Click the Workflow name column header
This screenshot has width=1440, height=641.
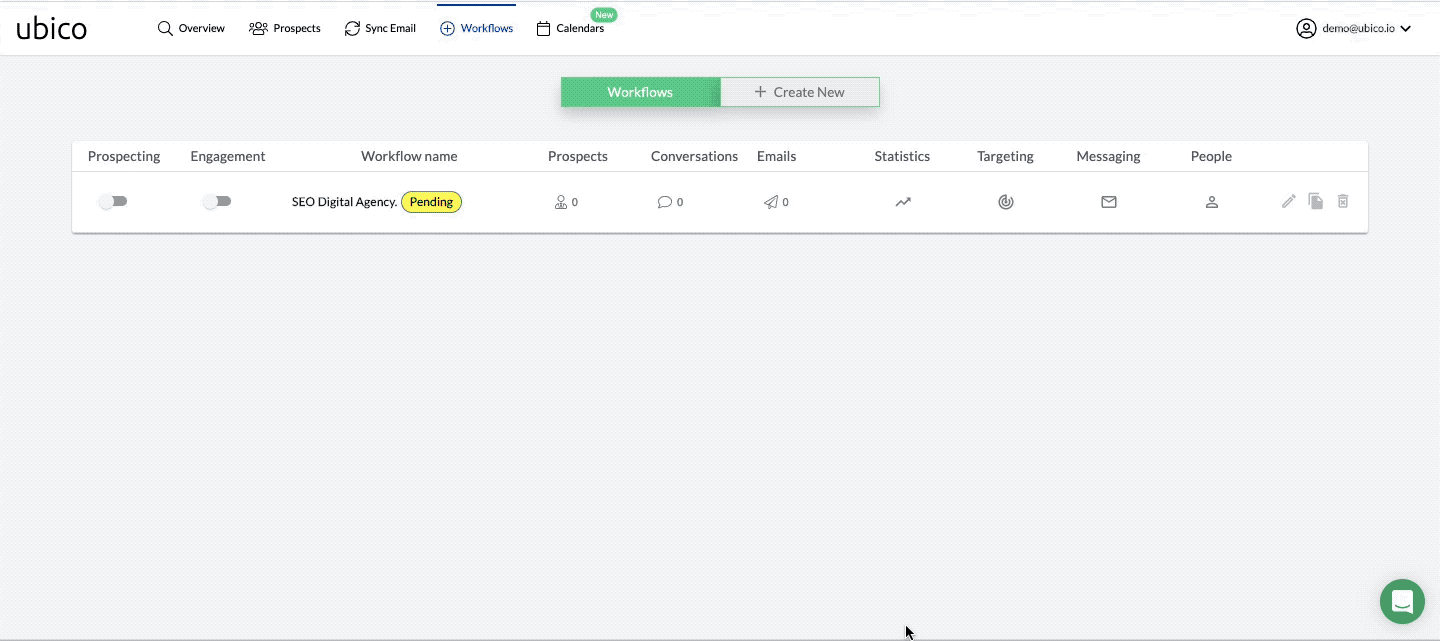tap(409, 156)
